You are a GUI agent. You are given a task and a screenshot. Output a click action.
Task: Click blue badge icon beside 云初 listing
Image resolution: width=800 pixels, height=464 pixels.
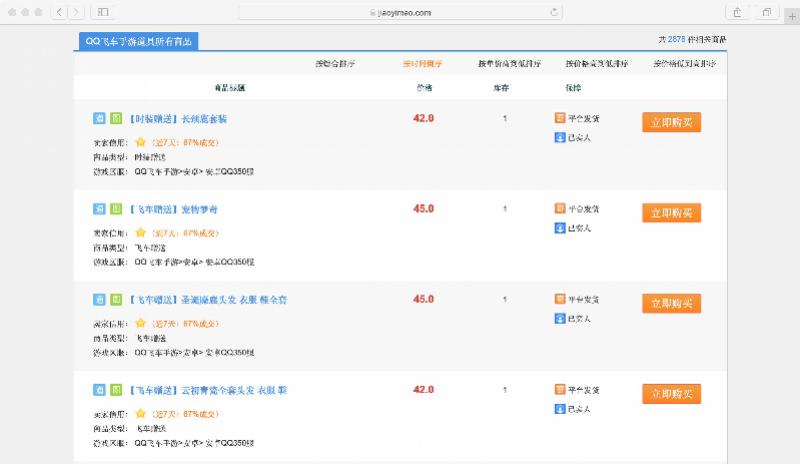coord(99,390)
